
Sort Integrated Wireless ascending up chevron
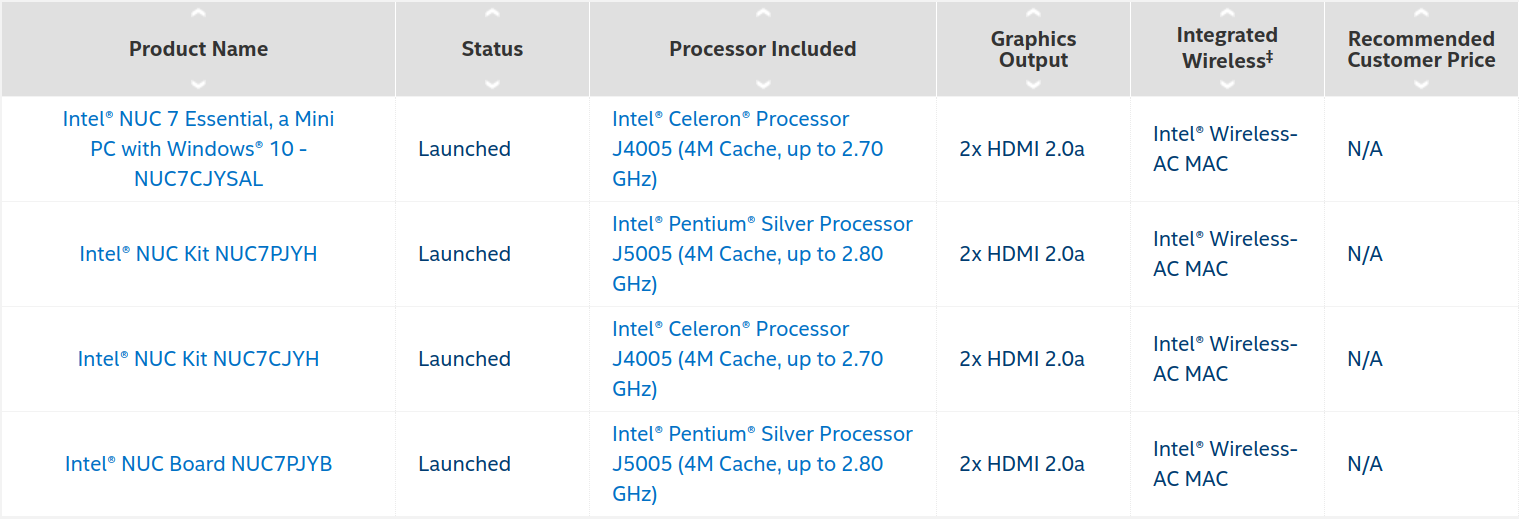pyautogui.click(x=1227, y=14)
